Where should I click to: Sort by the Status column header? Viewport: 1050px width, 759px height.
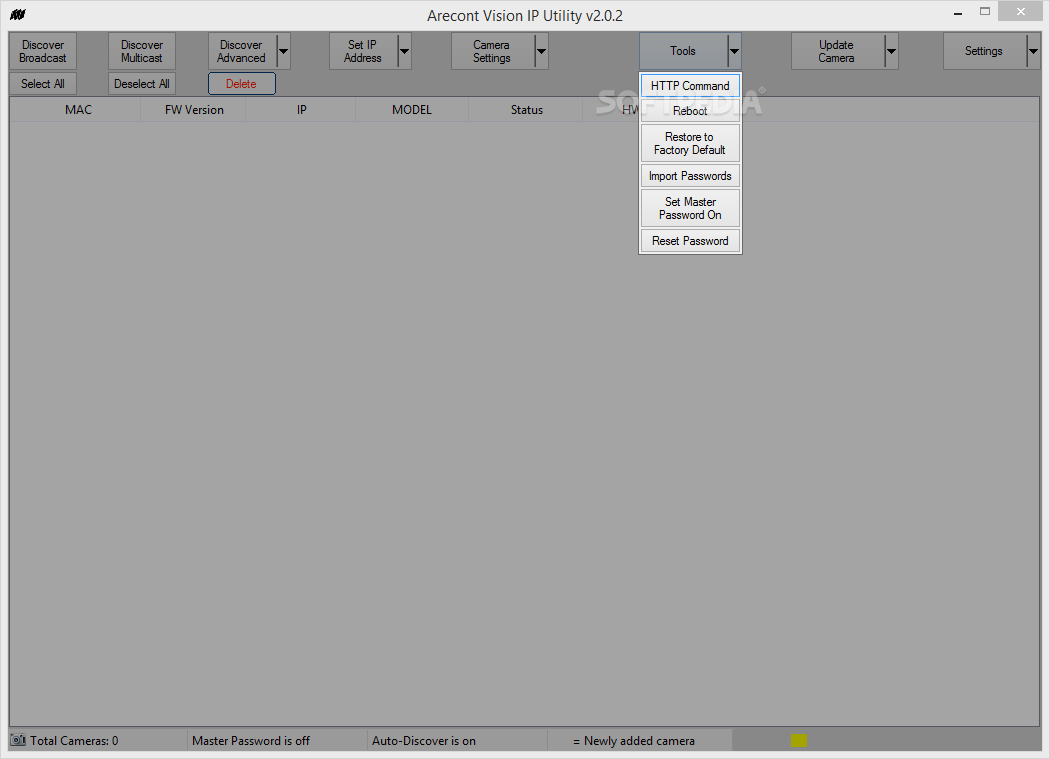click(x=527, y=110)
